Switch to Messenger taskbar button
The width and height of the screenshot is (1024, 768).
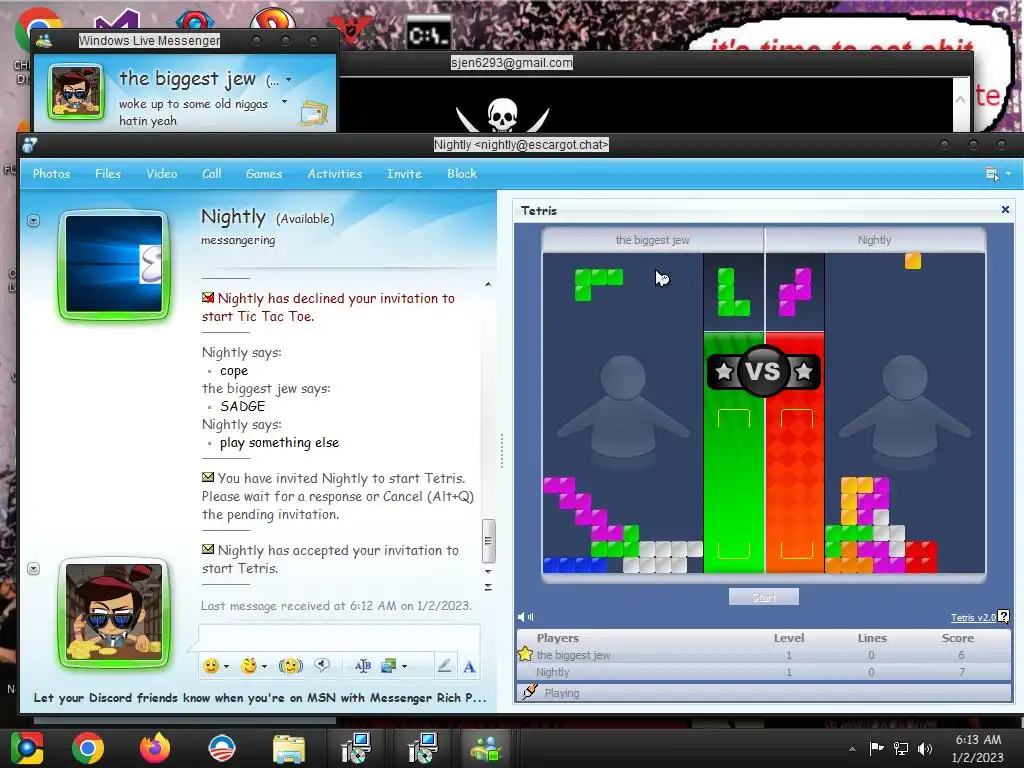[485, 748]
